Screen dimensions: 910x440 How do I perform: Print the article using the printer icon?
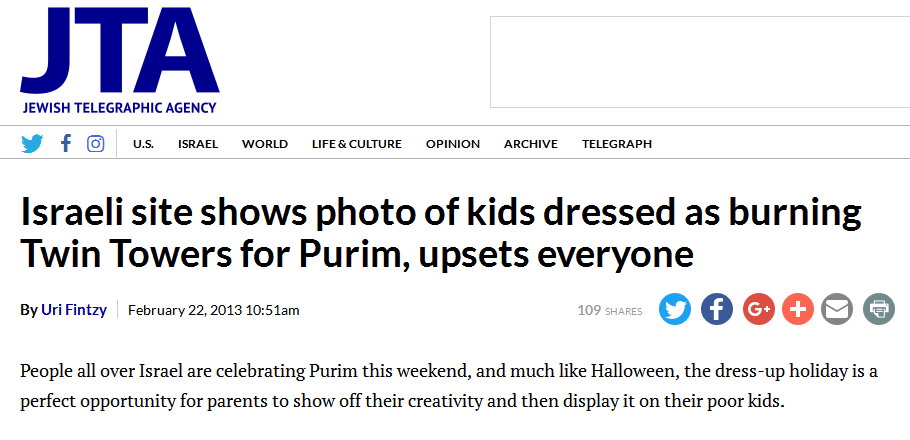[x=879, y=309]
